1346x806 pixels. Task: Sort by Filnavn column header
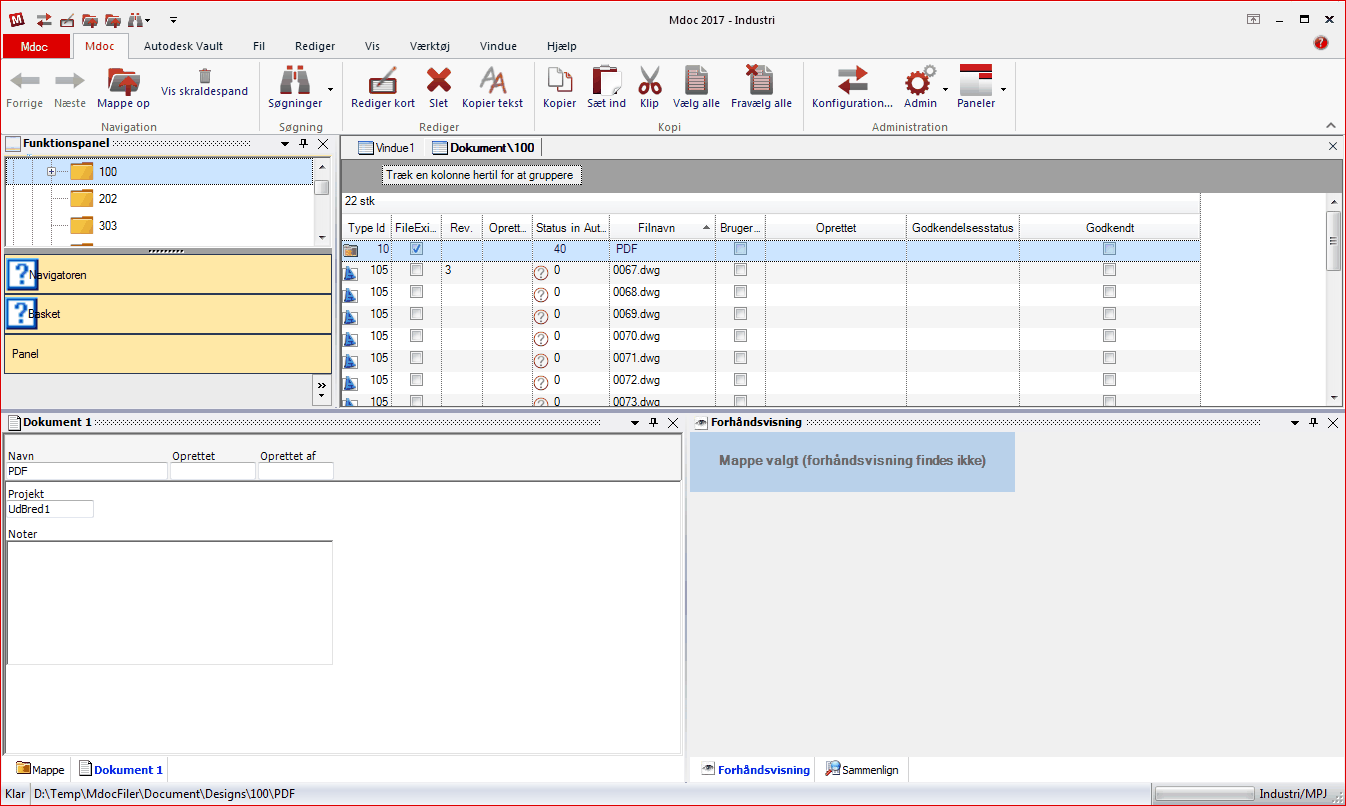[662, 228]
